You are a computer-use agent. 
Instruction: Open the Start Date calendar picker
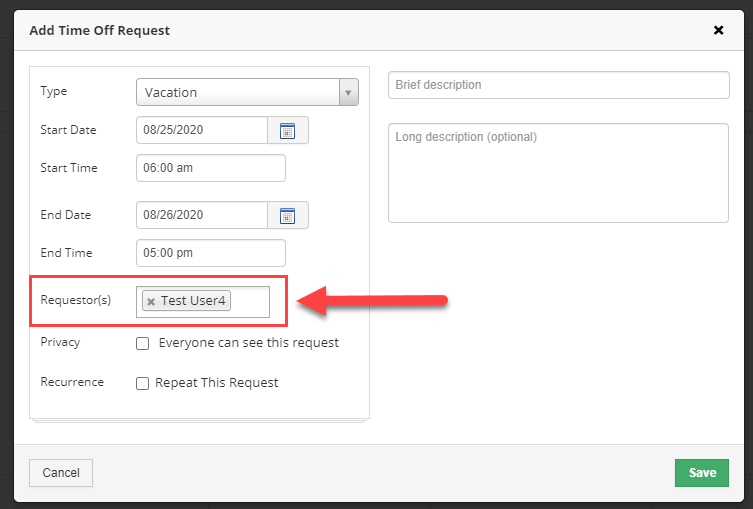[x=288, y=131]
